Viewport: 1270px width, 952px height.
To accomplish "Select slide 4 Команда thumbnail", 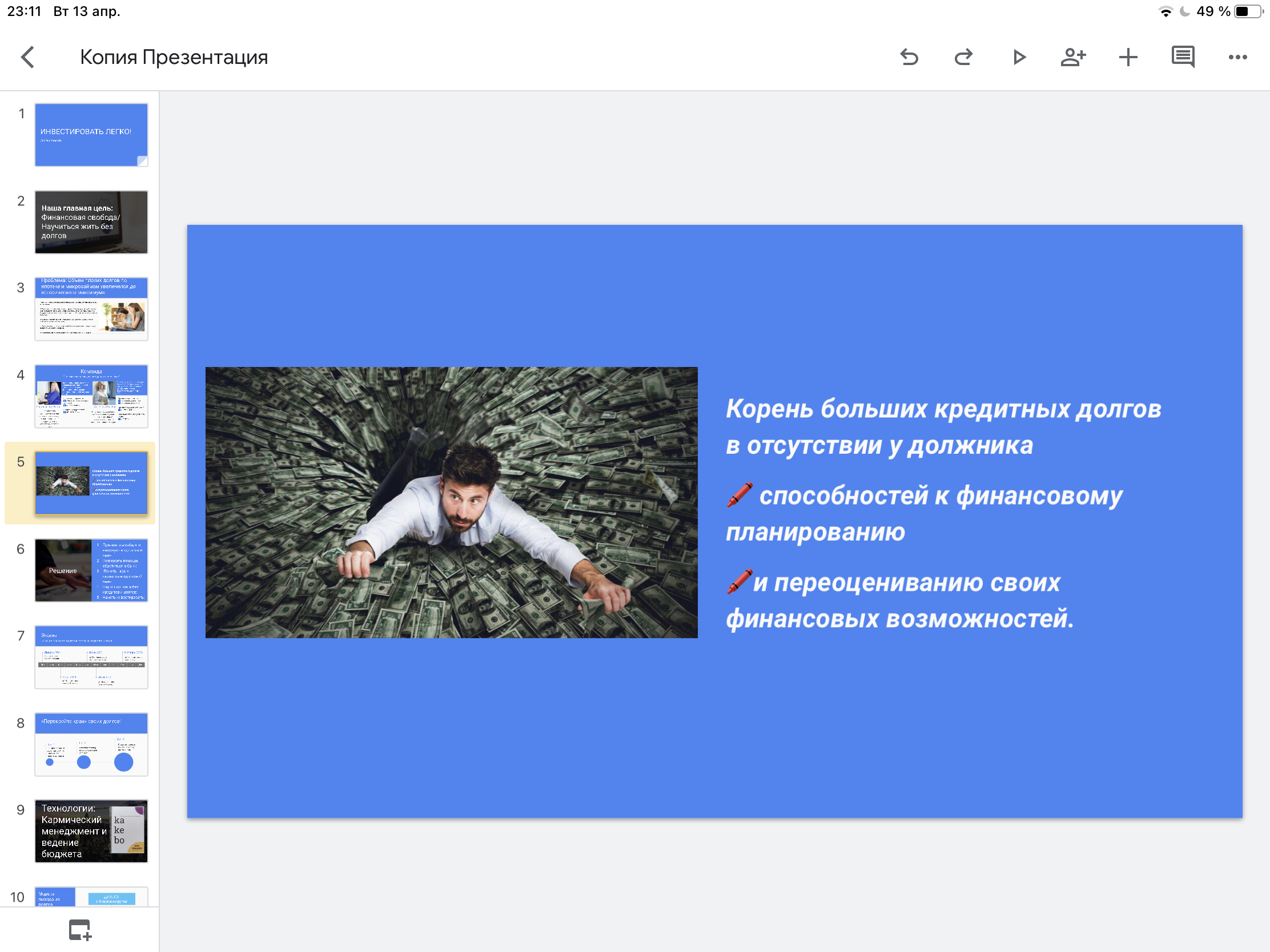I will point(91,396).
